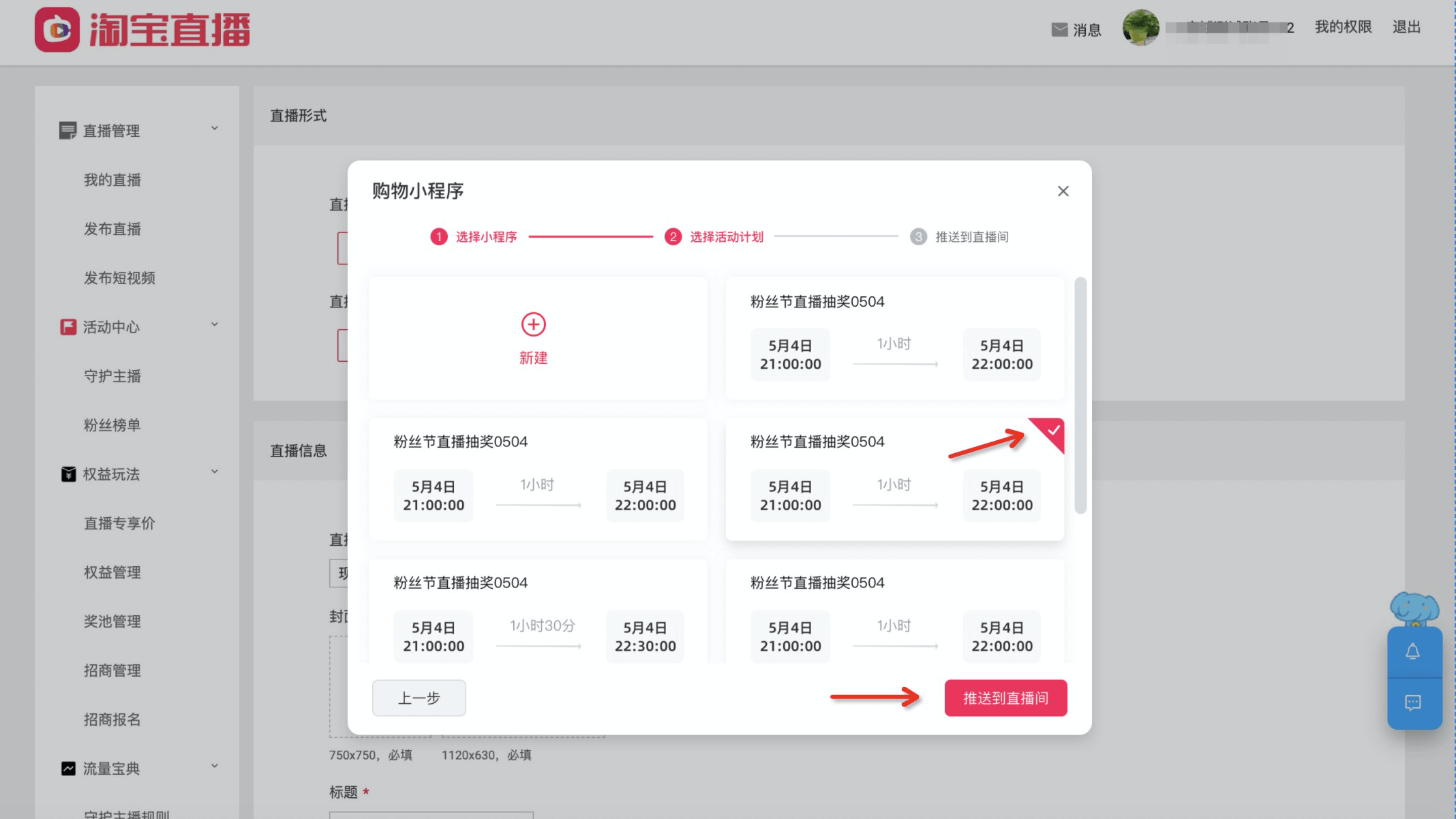Click the notification bell floating icon
This screenshot has width=1456, height=819.
click(1413, 652)
